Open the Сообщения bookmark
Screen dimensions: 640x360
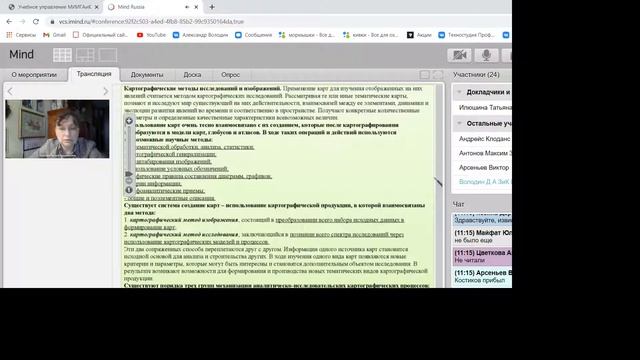[x=253, y=35]
